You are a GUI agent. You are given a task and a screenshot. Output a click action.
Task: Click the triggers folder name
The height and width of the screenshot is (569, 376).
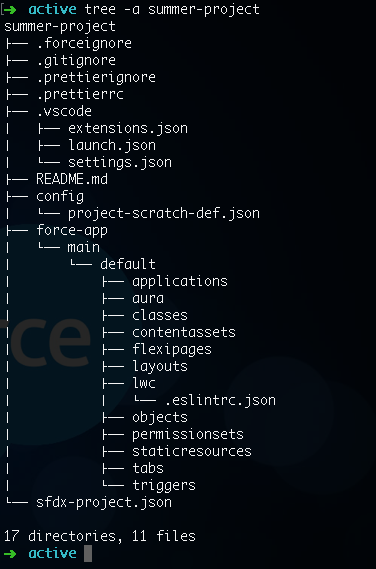pos(164,485)
